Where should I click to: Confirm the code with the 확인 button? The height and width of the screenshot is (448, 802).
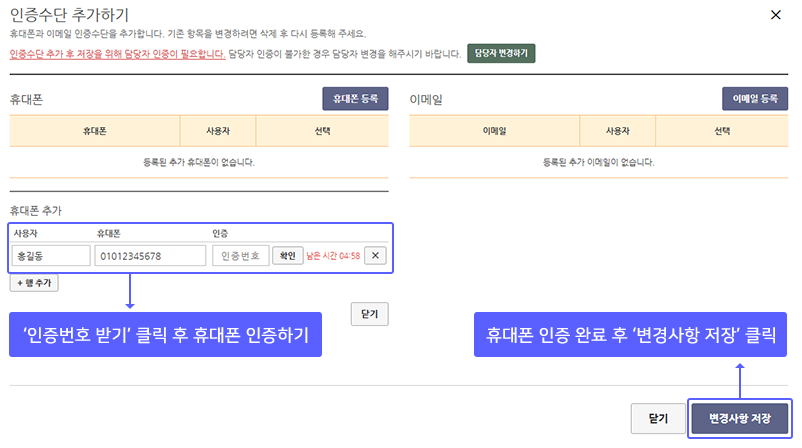(287, 255)
